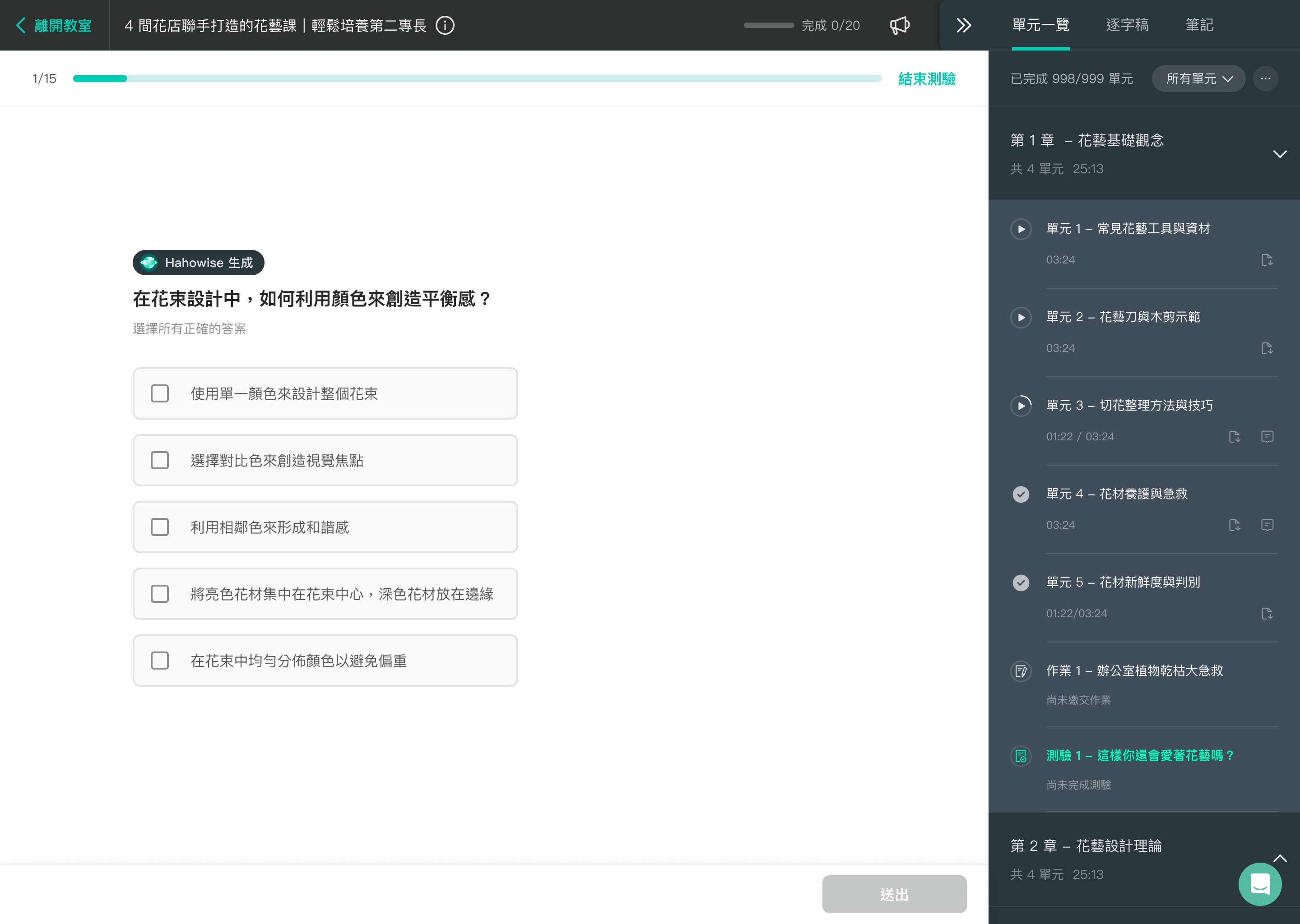Open note icon for 單元 3
1300x924 pixels.
[1267, 436]
